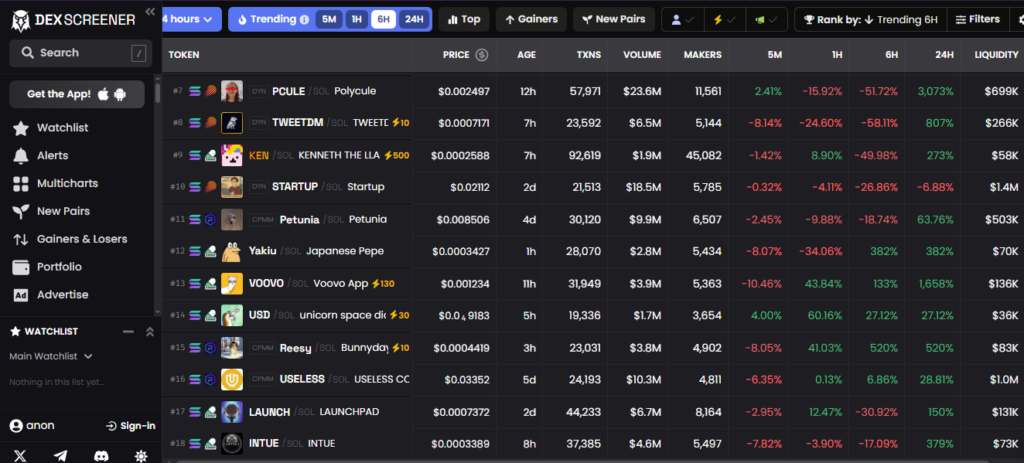Viewport: 1024px width, 463px height.
Task: Click the info icon beside Trending
Action: click(x=304, y=19)
